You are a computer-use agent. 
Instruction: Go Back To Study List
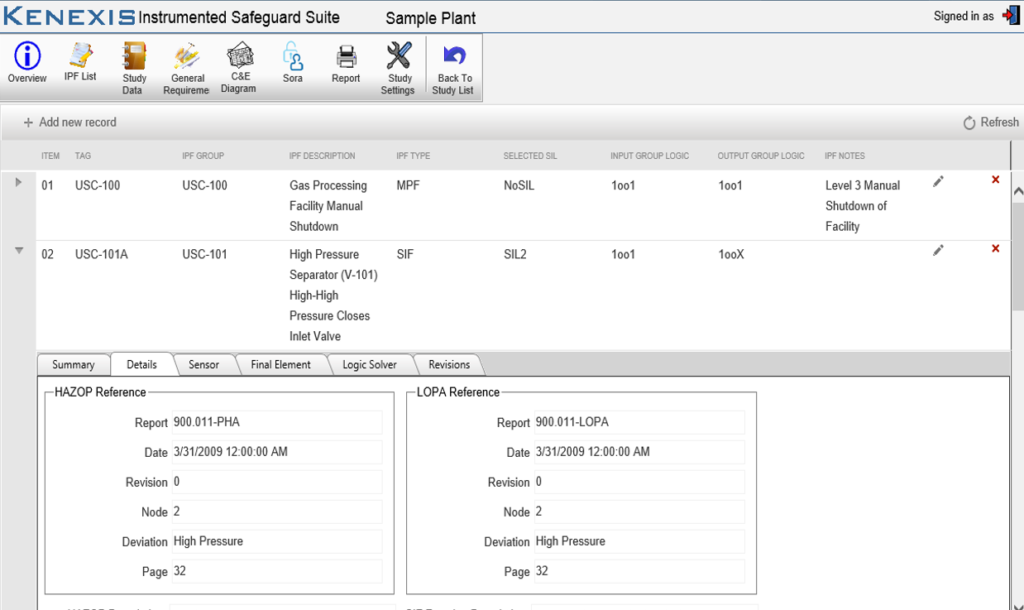[x=454, y=68]
